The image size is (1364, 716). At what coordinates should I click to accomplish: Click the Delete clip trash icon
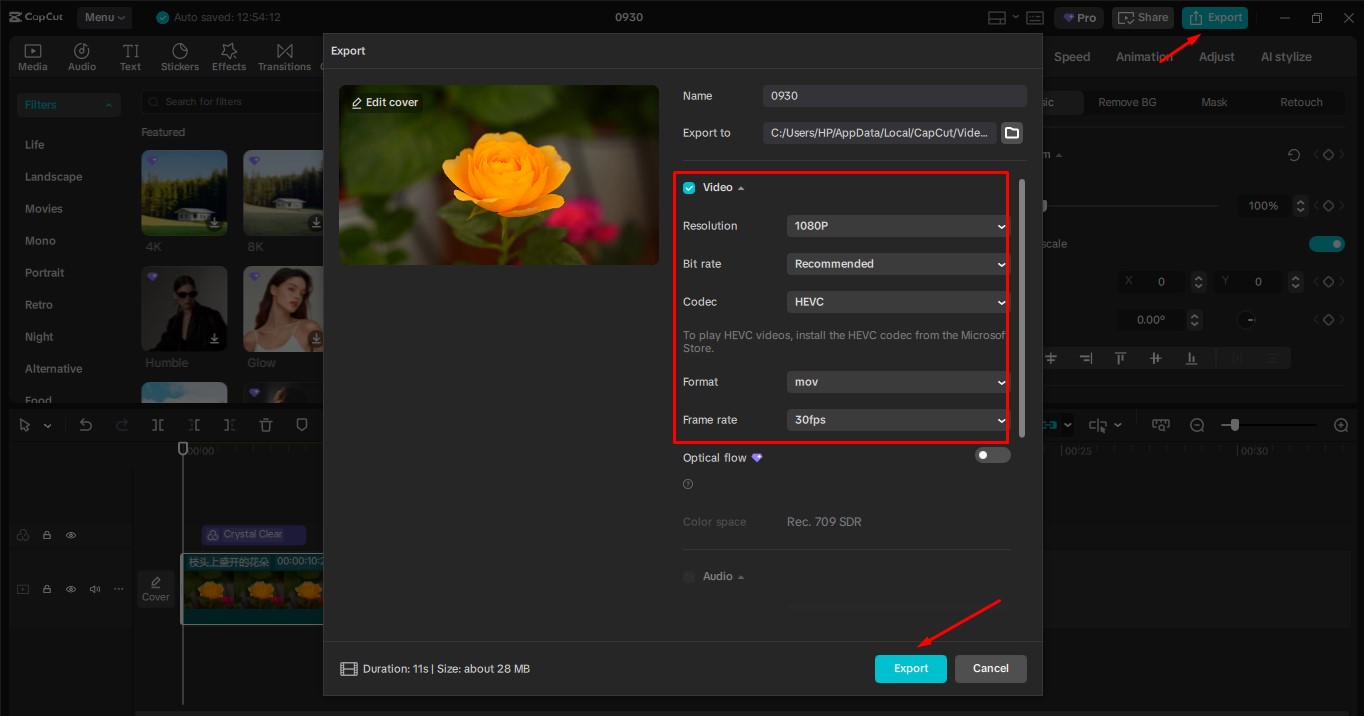tap(265, 424)
